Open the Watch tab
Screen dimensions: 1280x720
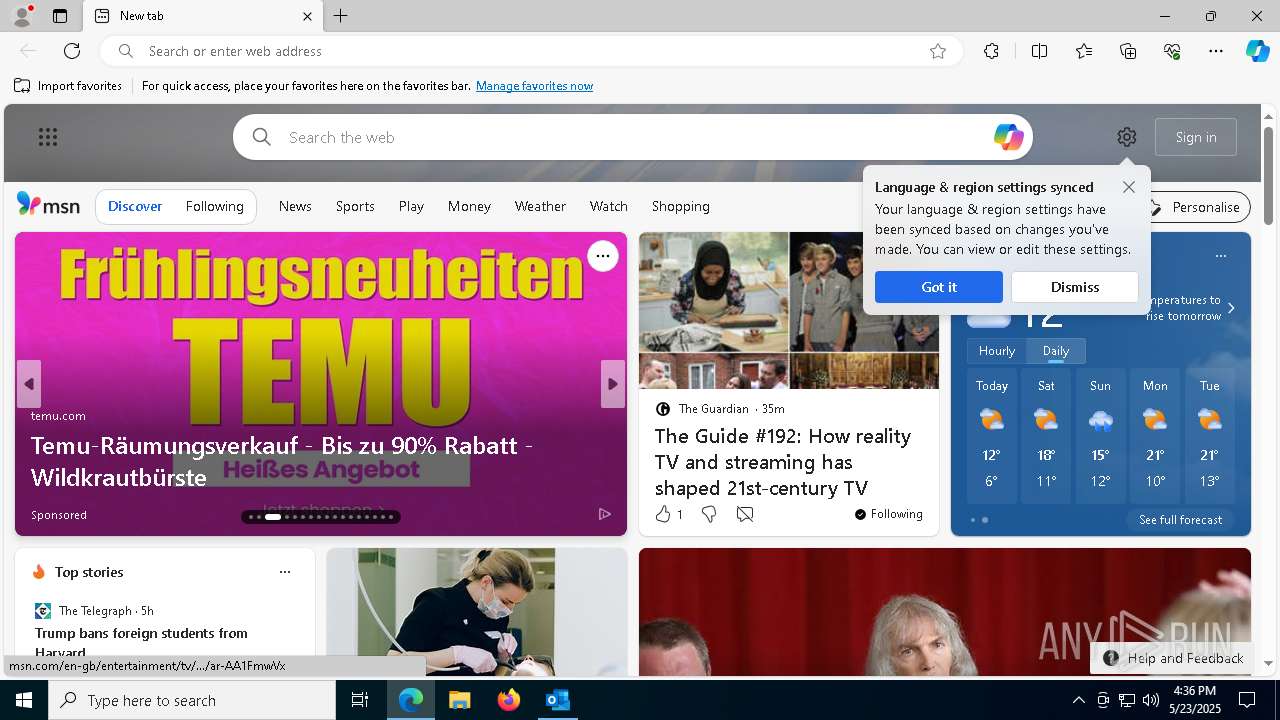click(609, 206)
